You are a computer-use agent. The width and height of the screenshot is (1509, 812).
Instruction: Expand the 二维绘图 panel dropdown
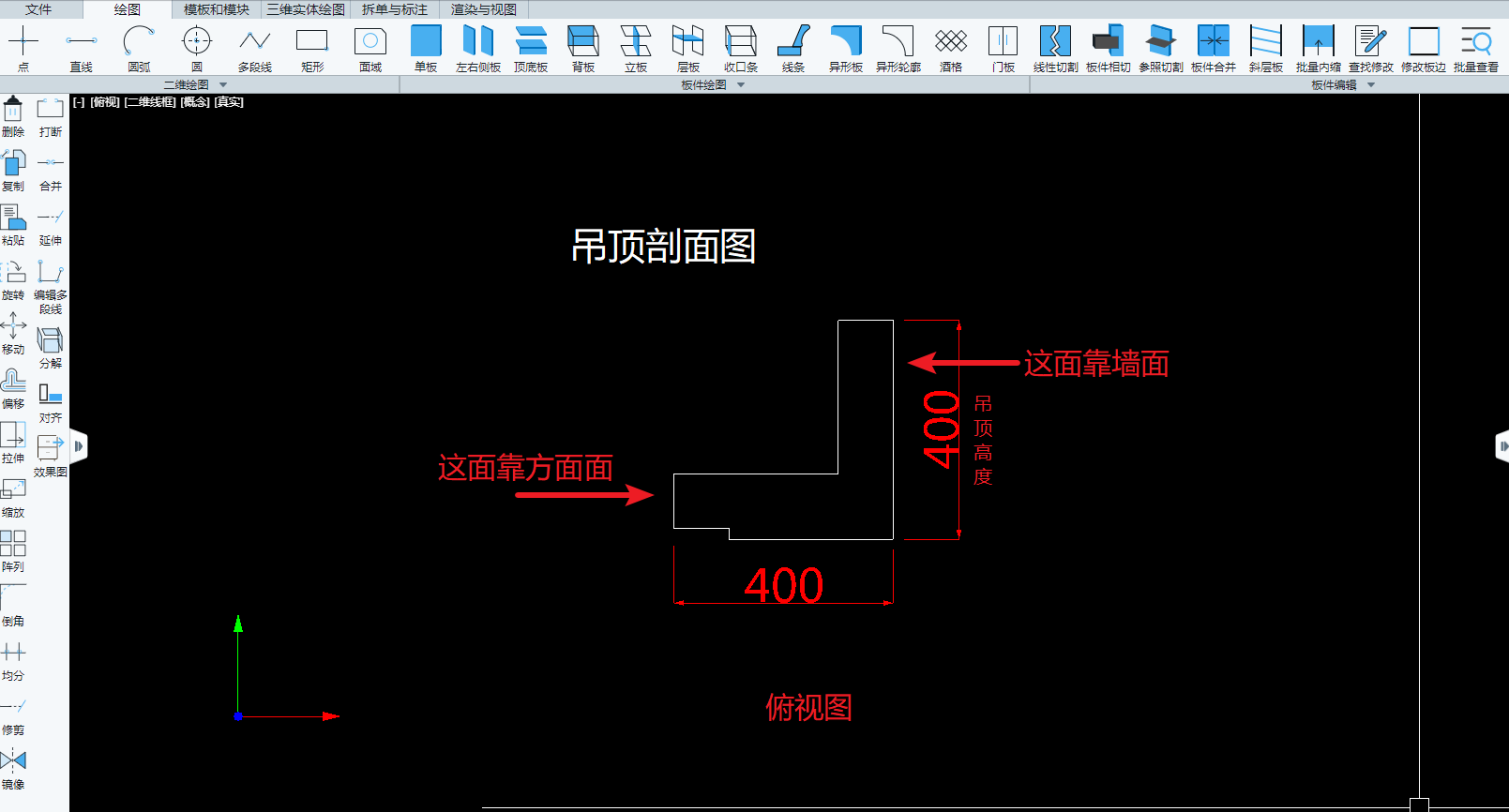coord(223,85)
